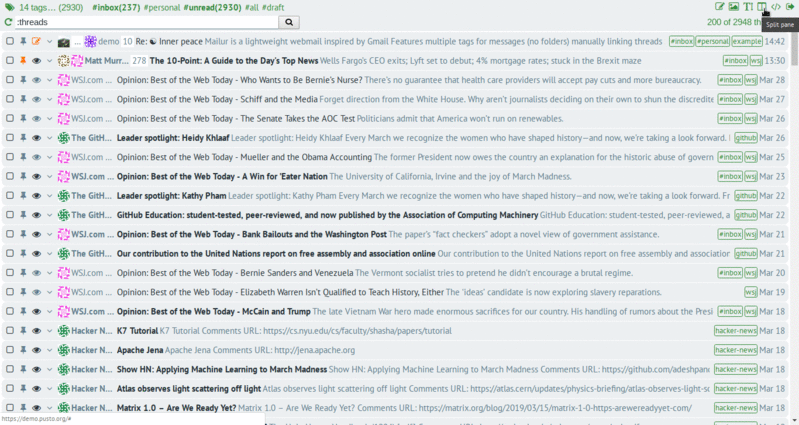Expand chevron on 'Apache Jena' thread
799x425 pixels.
click(49, 350)
